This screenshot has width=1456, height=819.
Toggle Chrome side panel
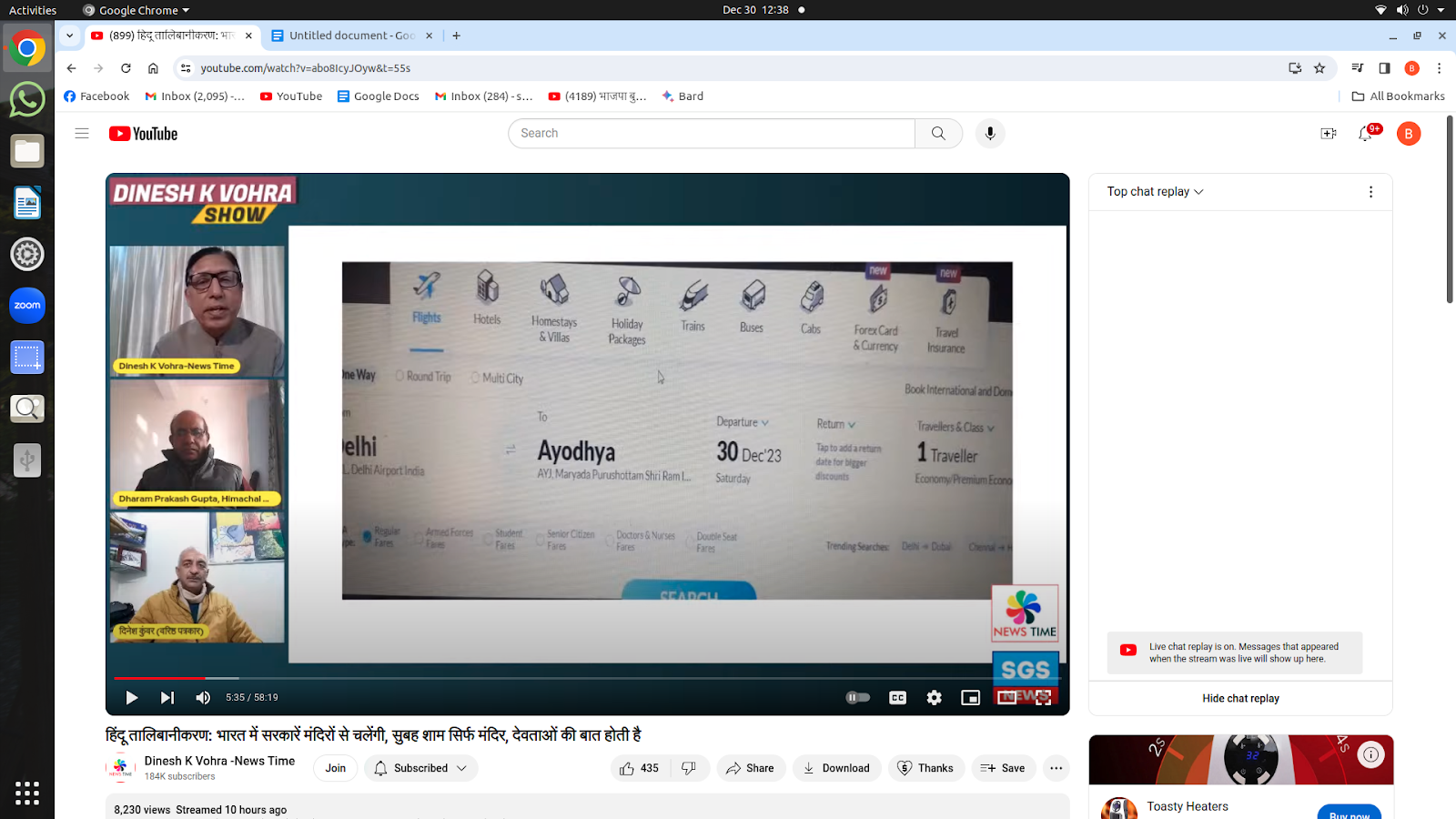tap(1384, 68)
